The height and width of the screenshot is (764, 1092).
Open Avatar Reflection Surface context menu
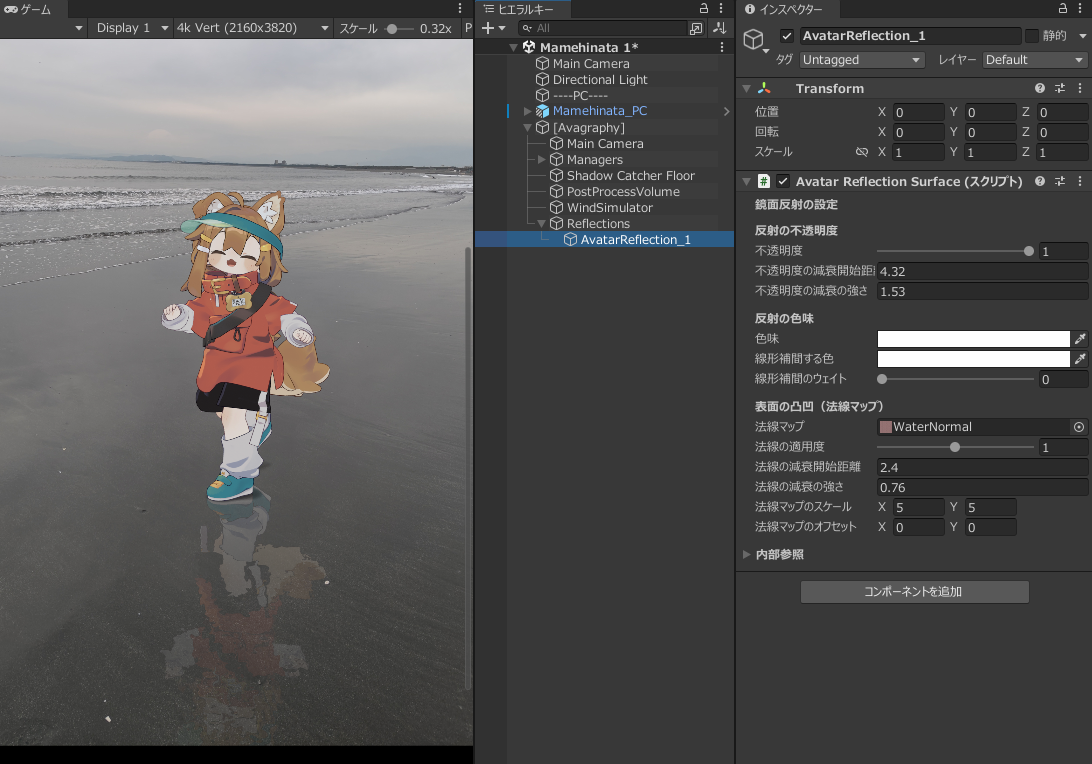1080,181
